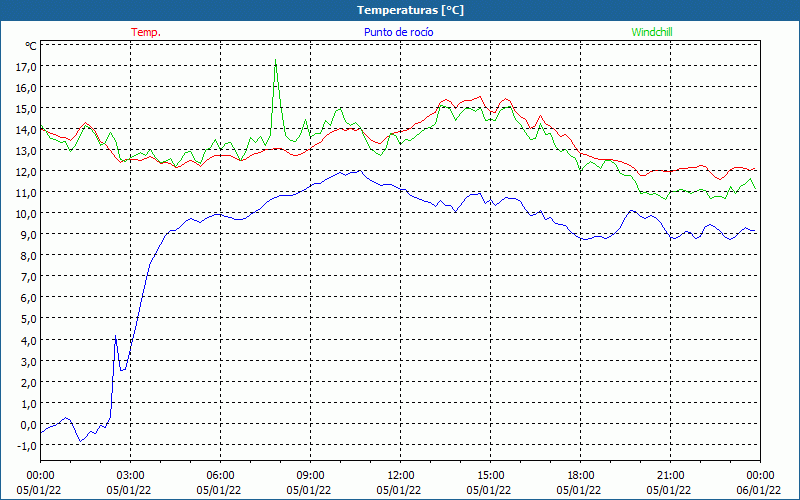Select the green 'Windchill' legend label

(x=652, y=32)
